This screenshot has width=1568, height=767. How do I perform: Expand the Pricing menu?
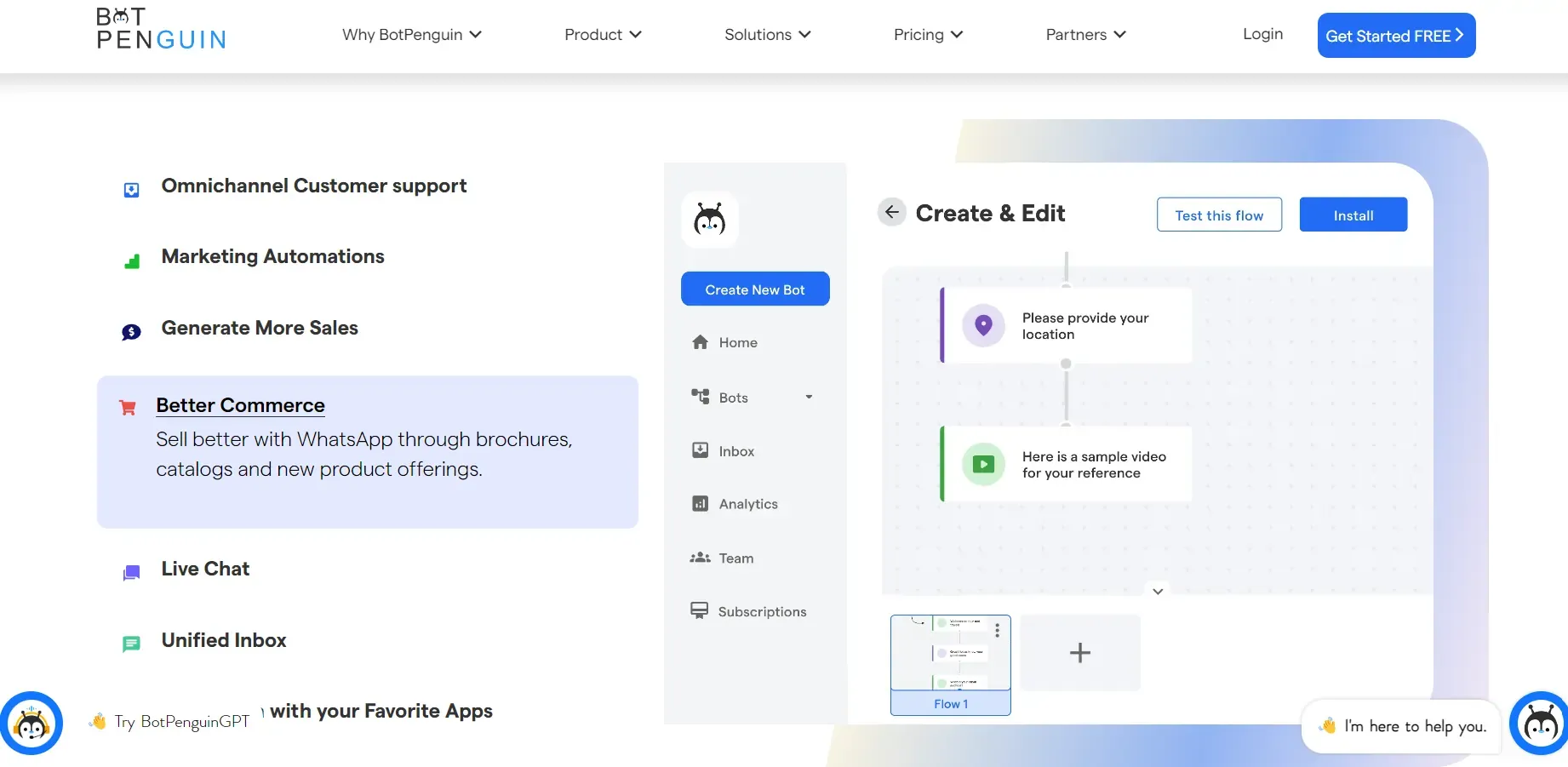point(928,35)
